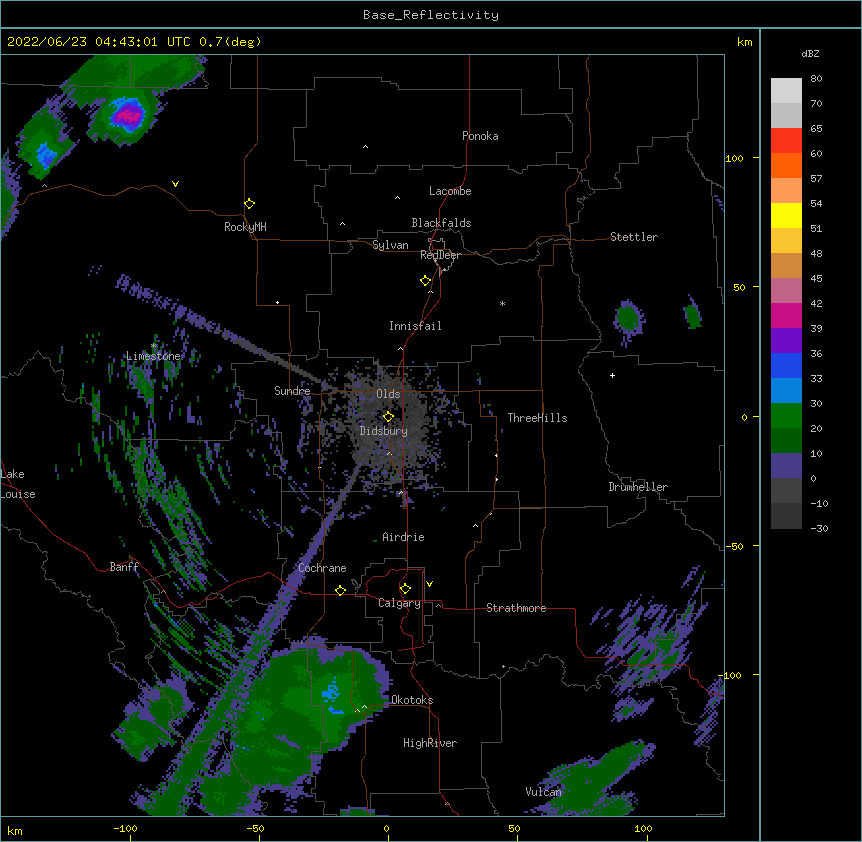Viewport: 862px width, 842px height.
Task: Click the white plus marker north of Drumheller
Action: pos(612,375)
